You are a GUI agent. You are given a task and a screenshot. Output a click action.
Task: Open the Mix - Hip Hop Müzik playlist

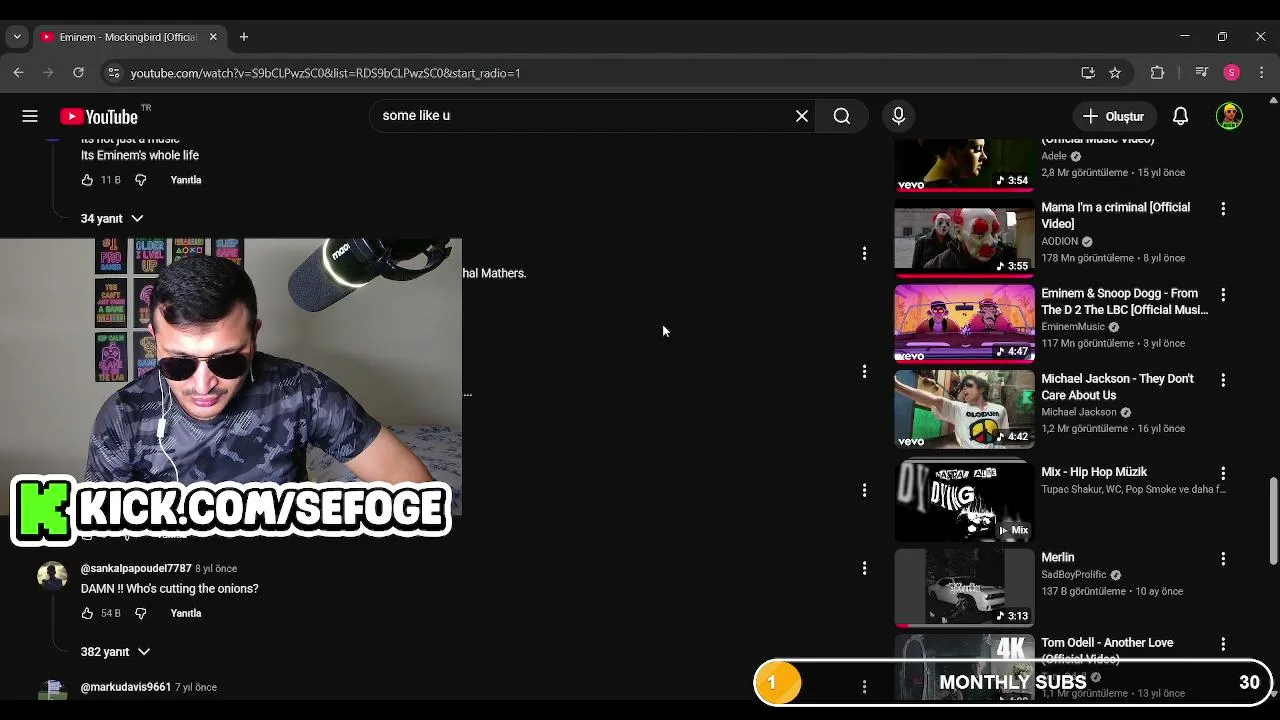click(x=1094, y=472)
